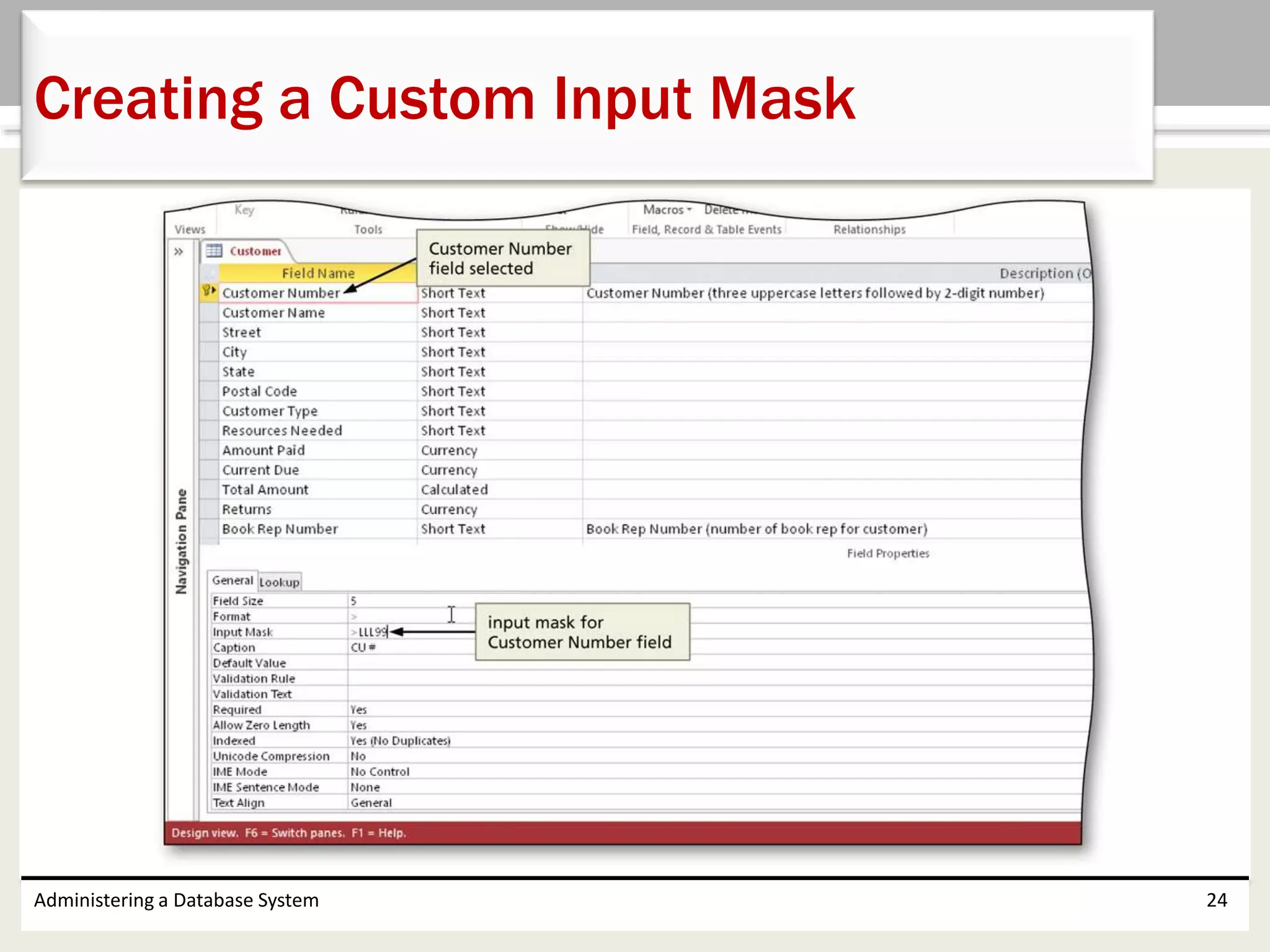Click the Validation Text property box
This screenshot has height=952, width=1270.
[716, 694]
